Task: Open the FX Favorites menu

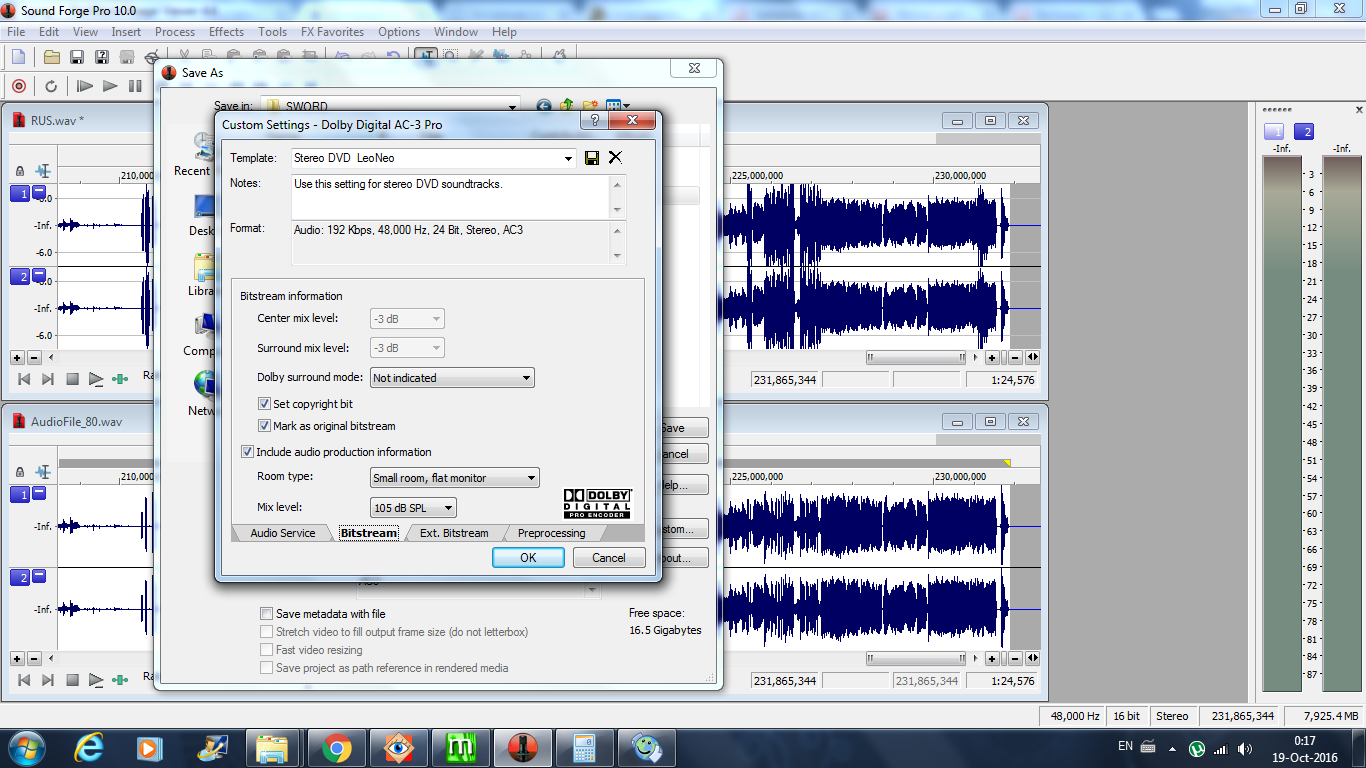Action: tap(332, 32)
